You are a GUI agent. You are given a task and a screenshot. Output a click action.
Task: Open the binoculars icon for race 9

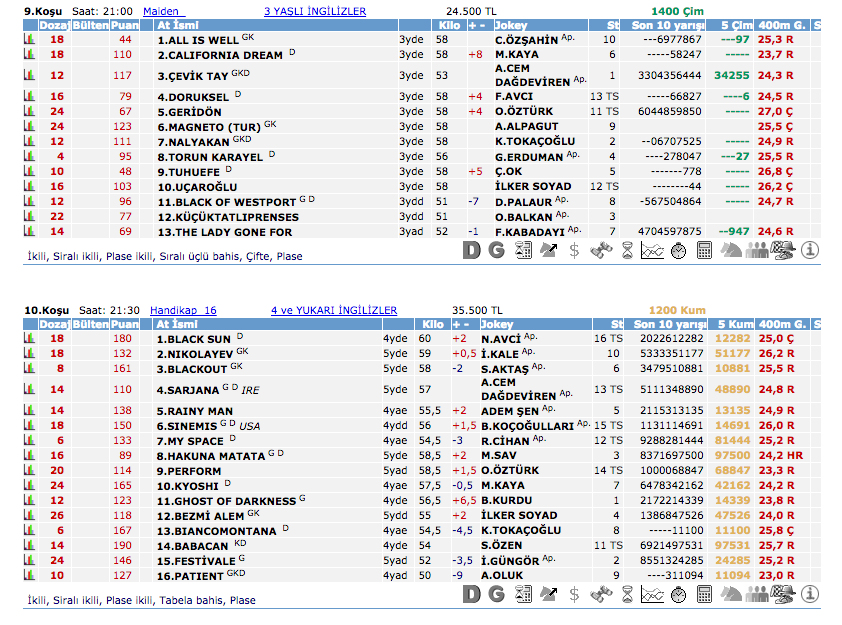pos(601,250)
